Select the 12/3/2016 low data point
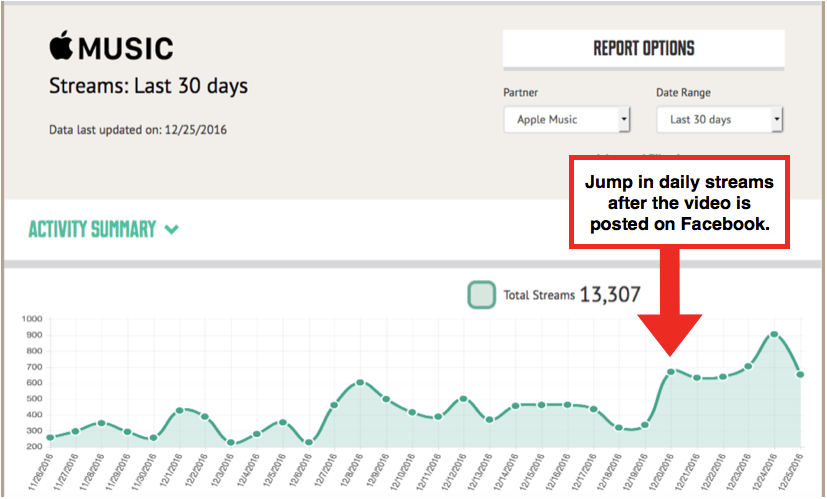 (x=230, y=443)
